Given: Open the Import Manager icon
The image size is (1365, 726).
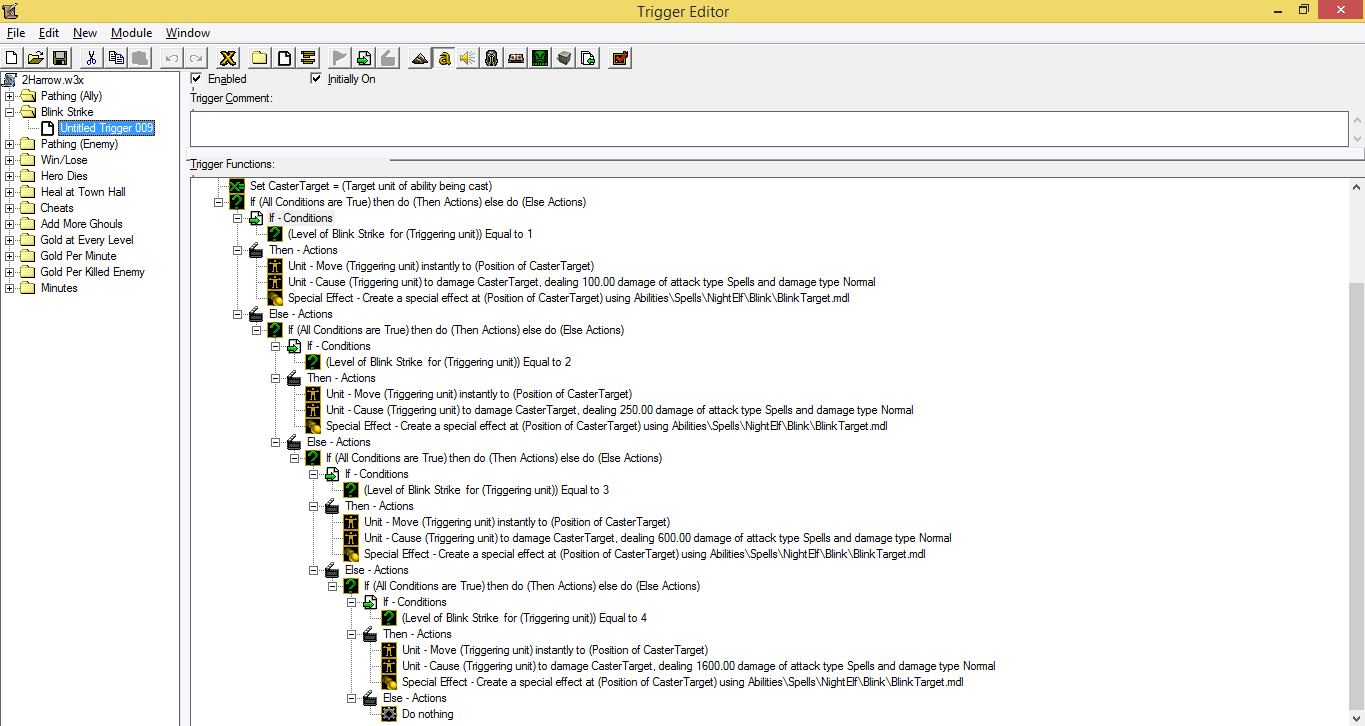Looking at the screenshot, I should (588, 58).
